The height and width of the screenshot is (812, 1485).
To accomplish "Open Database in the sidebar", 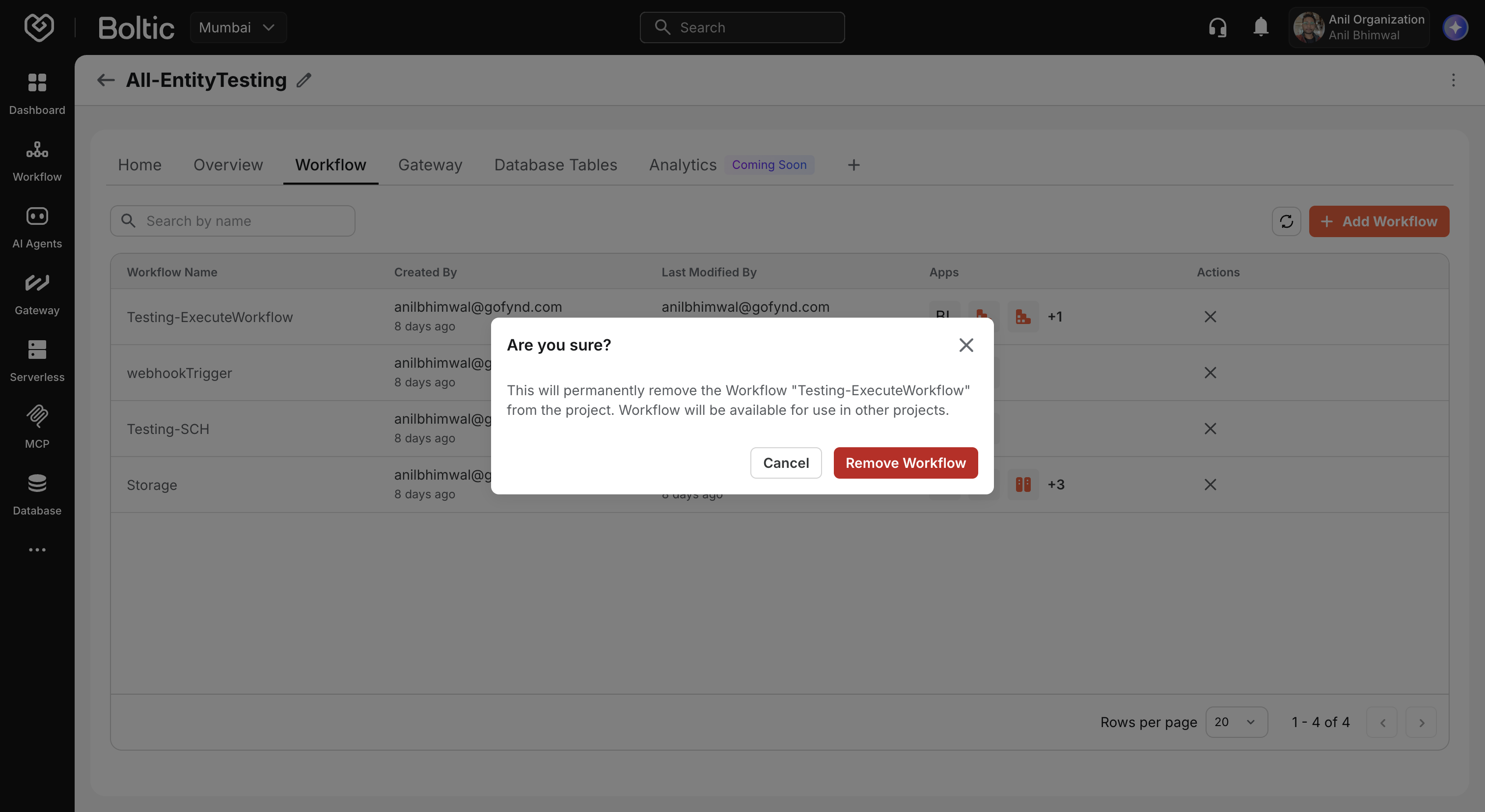I will click(x=37, y=495).
